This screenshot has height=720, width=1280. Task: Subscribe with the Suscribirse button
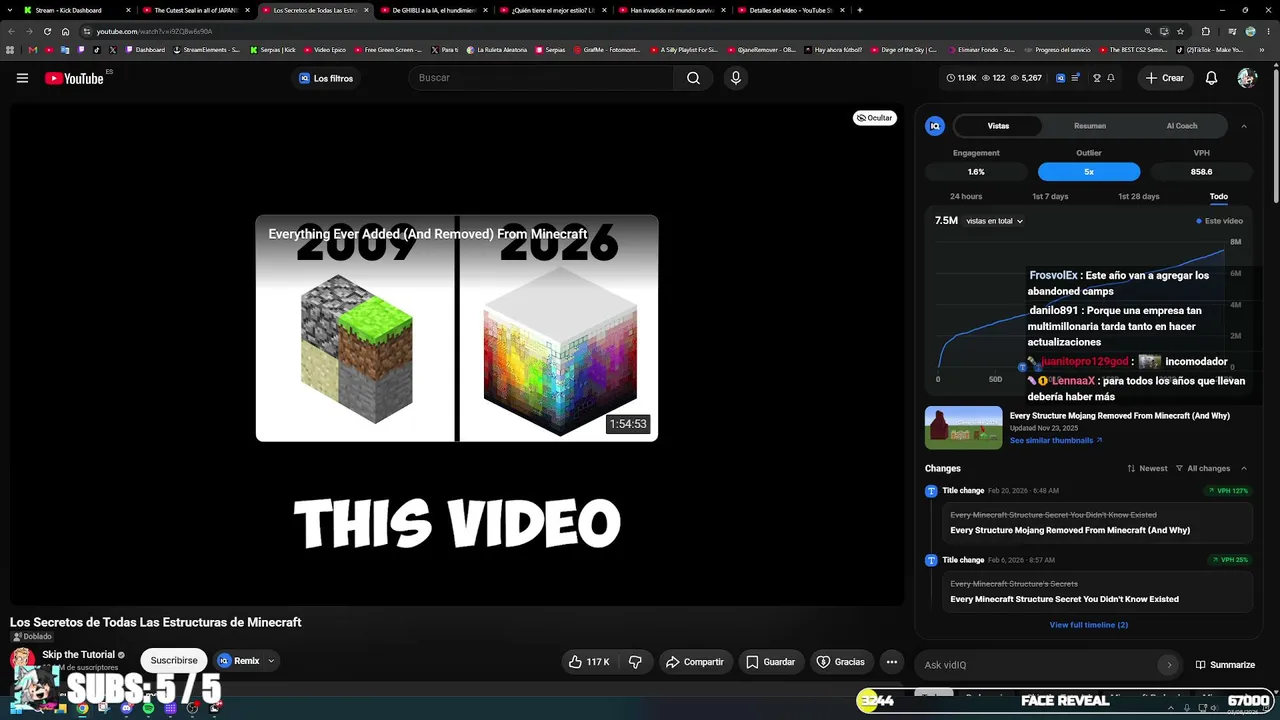tap(174, 661)
